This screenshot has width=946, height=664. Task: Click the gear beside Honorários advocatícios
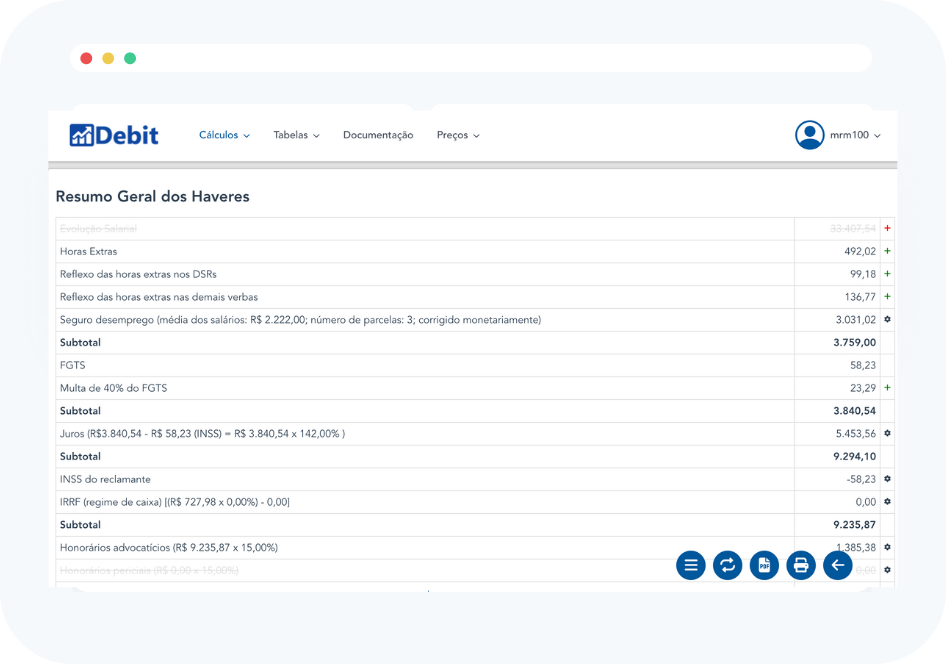click(x=887, y=547)
